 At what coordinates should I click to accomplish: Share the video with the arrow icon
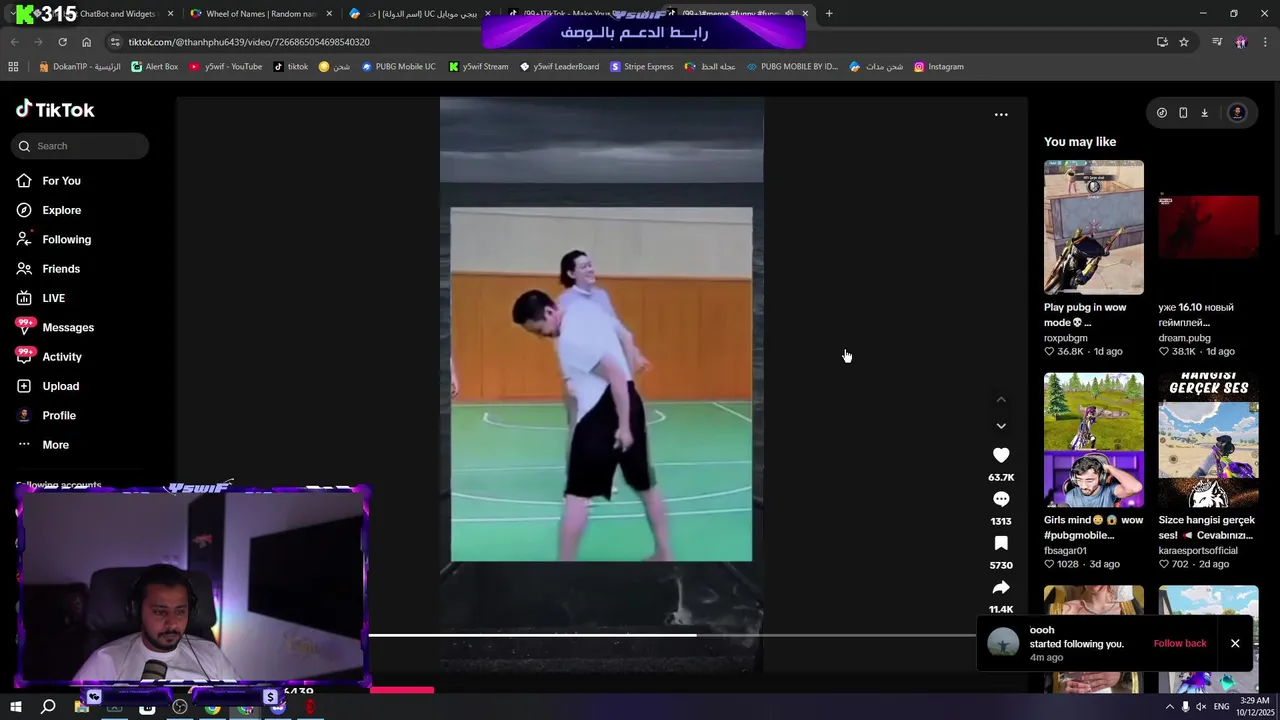click(x=1001, y=587)
